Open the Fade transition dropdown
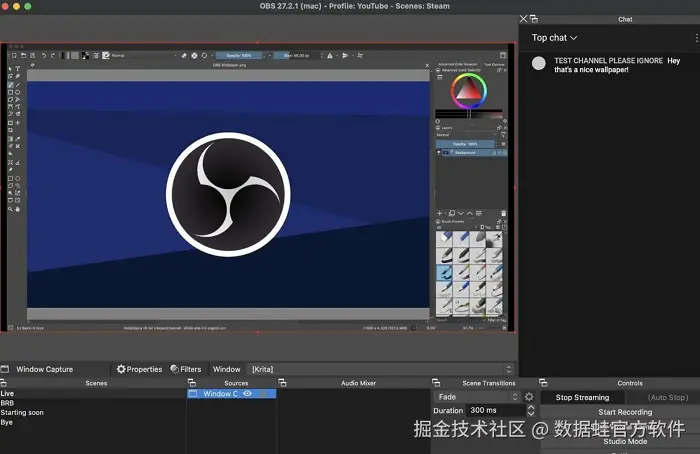 [x=477, y=397]
